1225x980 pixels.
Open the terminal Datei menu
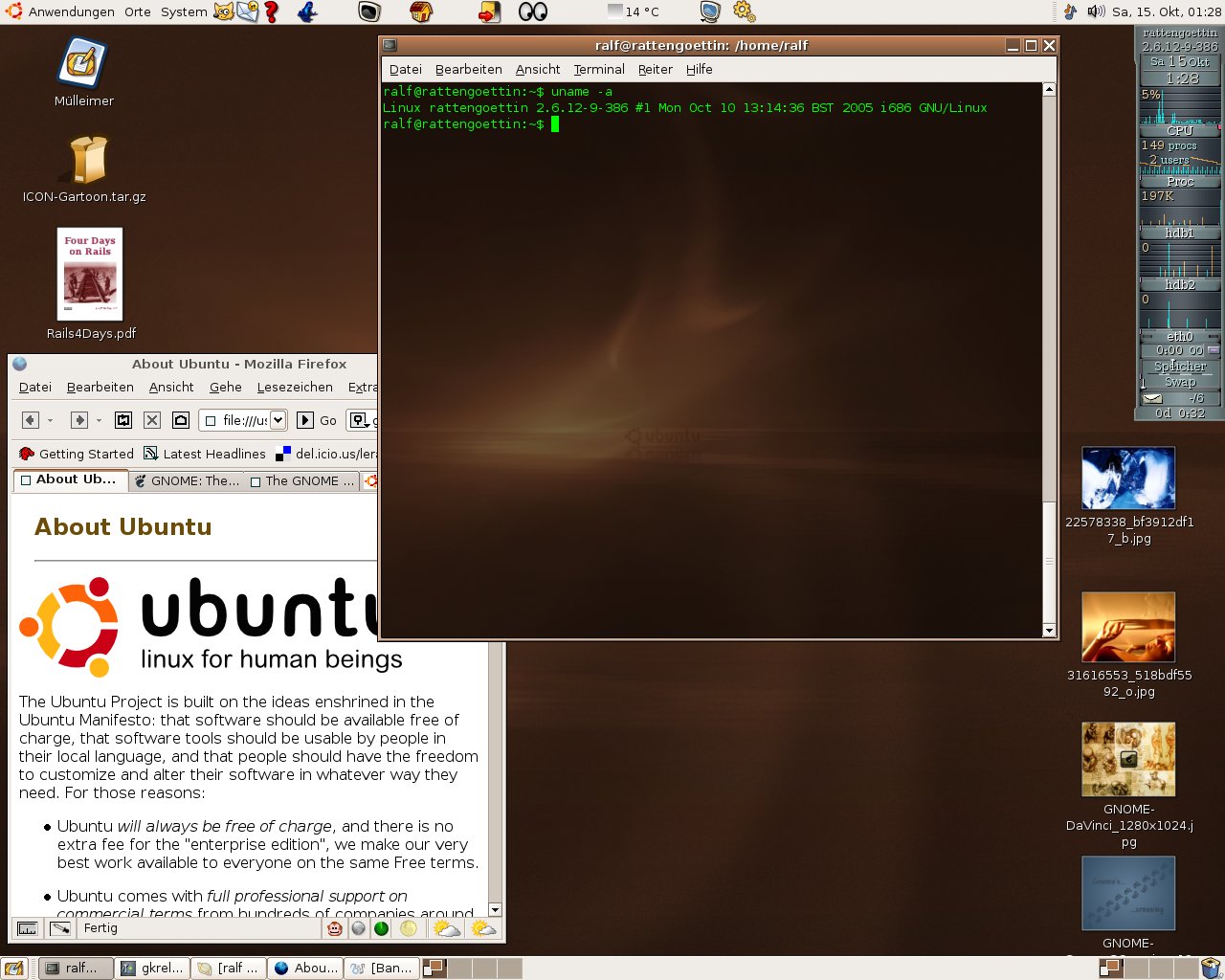(x=405, y=69)
